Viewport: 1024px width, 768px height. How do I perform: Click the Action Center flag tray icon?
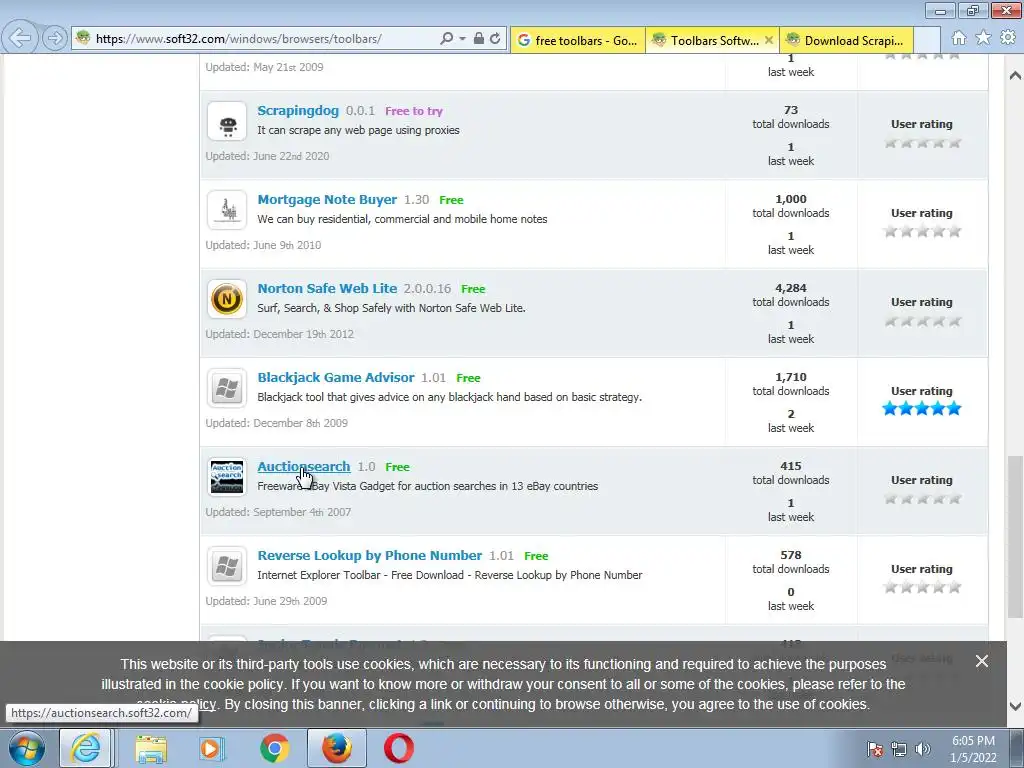pyautogui.click(x=876, y=749)
